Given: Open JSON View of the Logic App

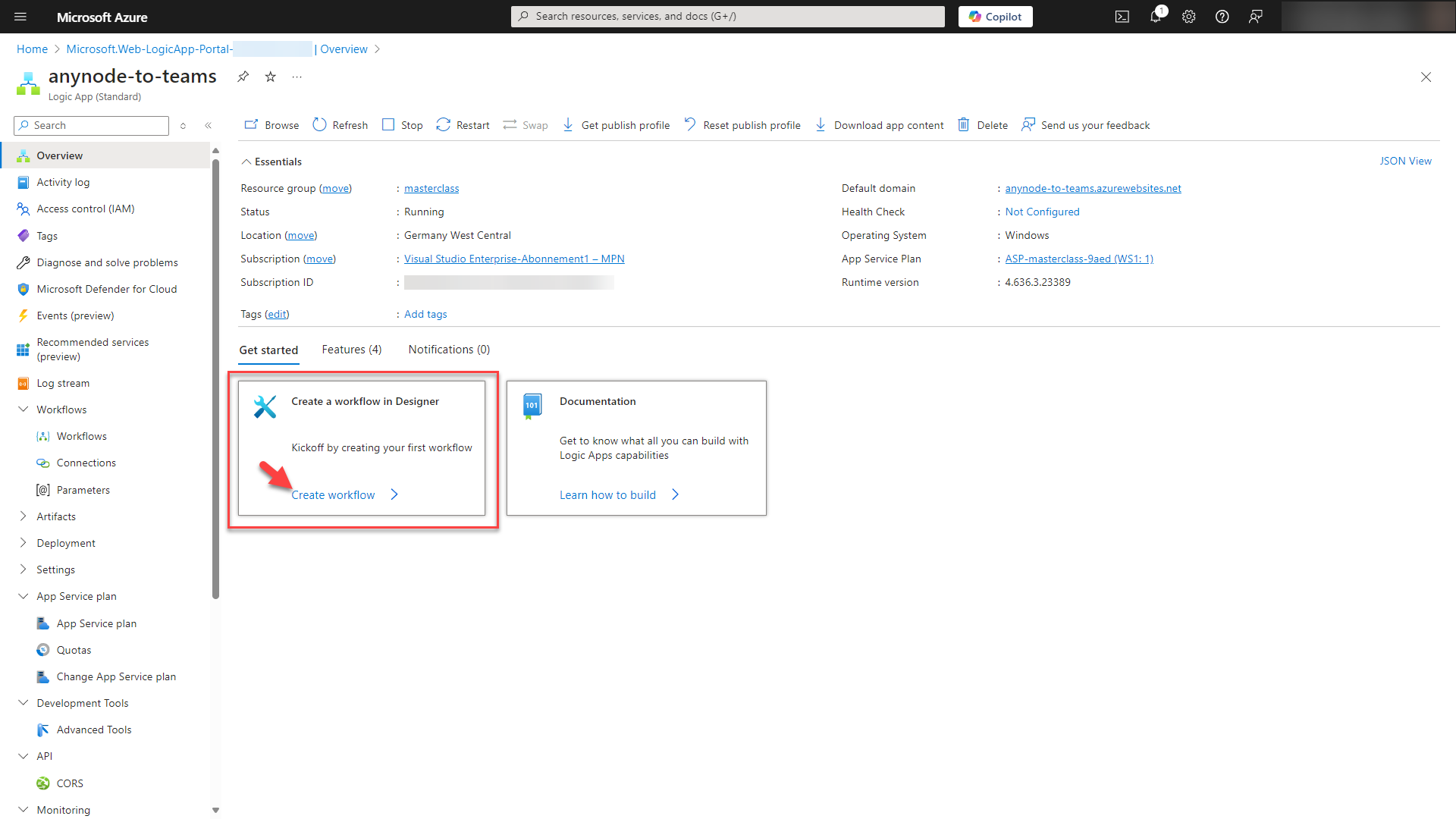Looking at the screenshot, I should [x=1405, y=161].
